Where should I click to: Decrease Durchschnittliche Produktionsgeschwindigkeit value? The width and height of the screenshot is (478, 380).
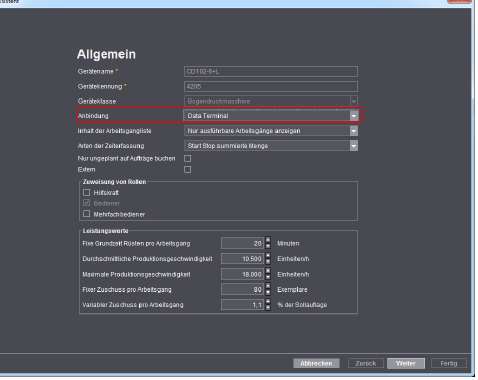(x=268, y=262)
